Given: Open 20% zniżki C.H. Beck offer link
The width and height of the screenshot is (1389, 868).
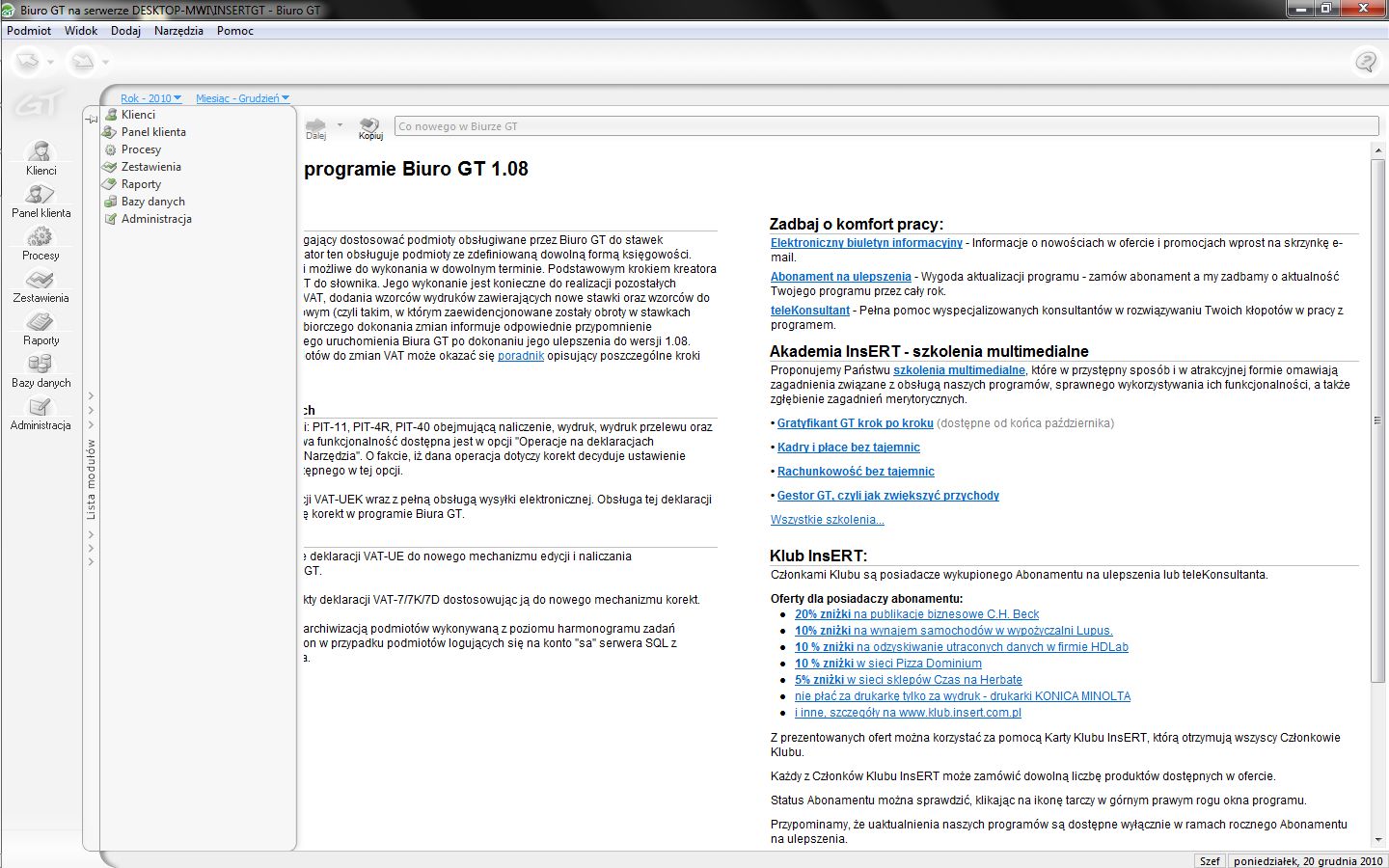Looking at the screenshot, I should 916,614.
